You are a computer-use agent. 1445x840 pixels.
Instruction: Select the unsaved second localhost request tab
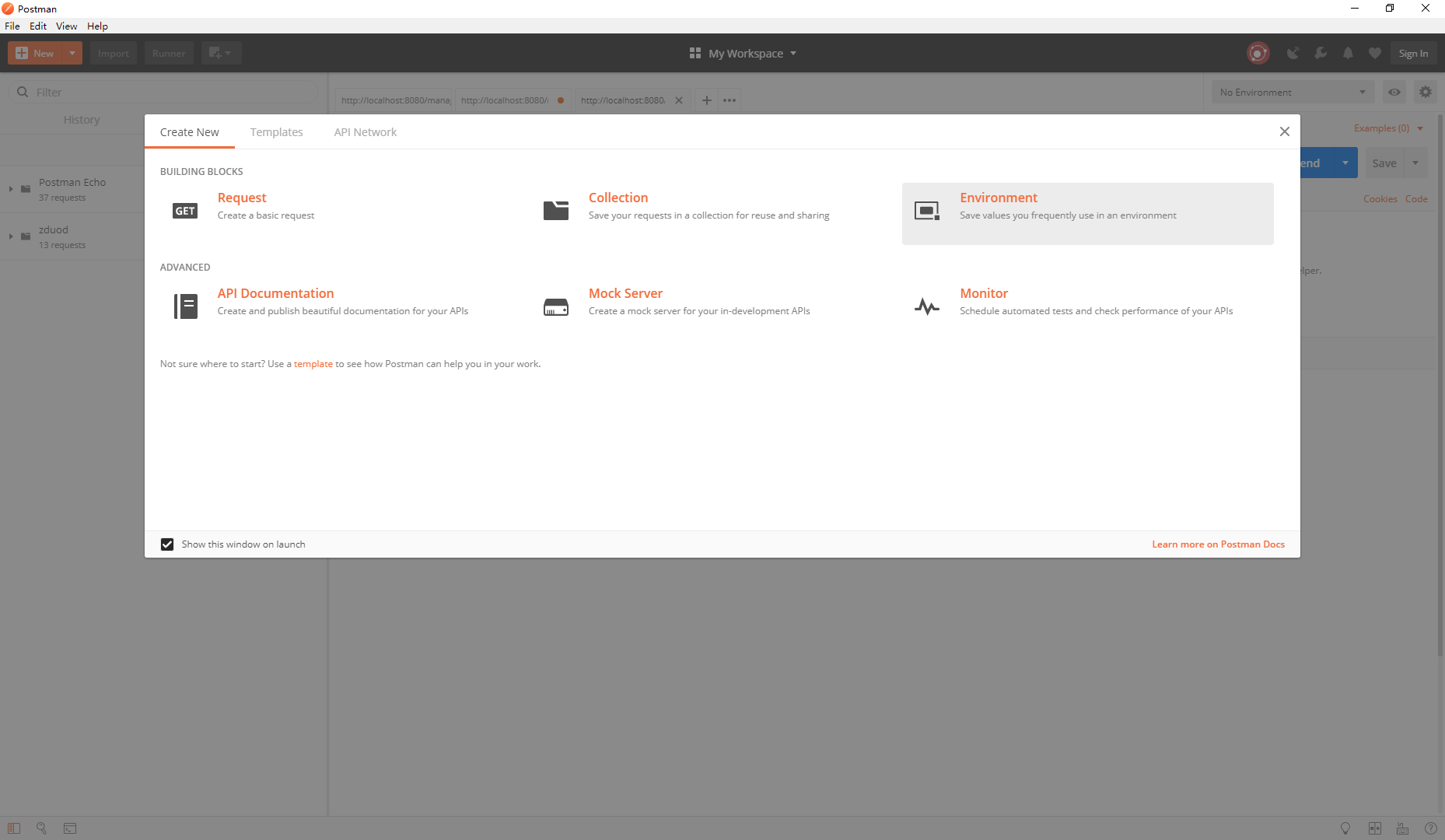(x=513, y=100)
